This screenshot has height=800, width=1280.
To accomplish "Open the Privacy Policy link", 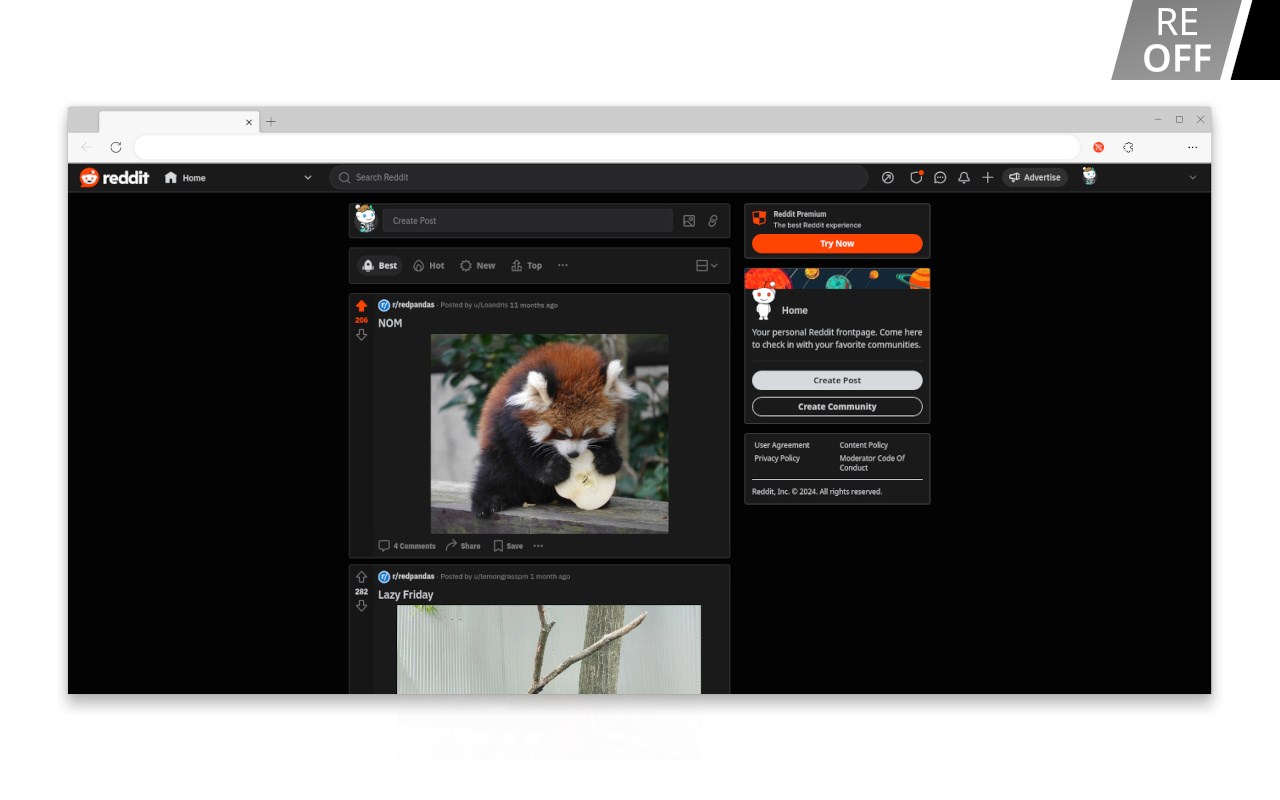I will coord(777,458).
